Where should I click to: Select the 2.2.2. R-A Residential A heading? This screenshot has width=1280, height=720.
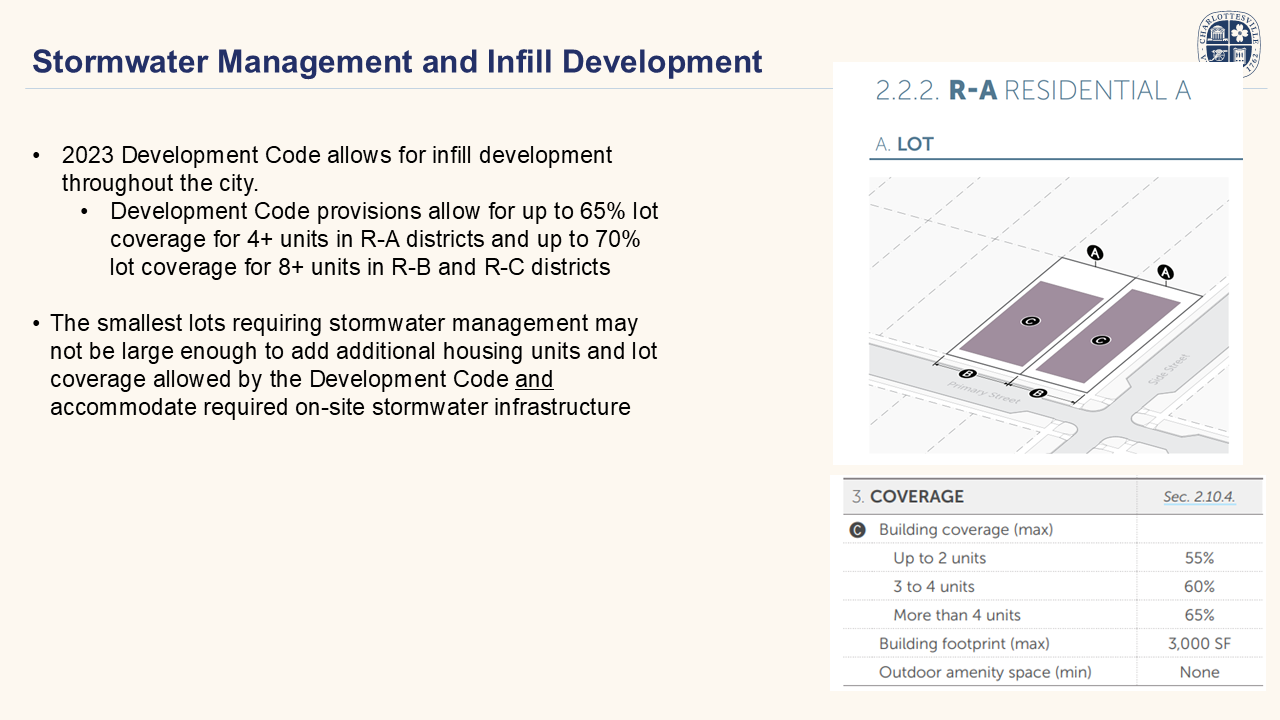pos(1033,90)
